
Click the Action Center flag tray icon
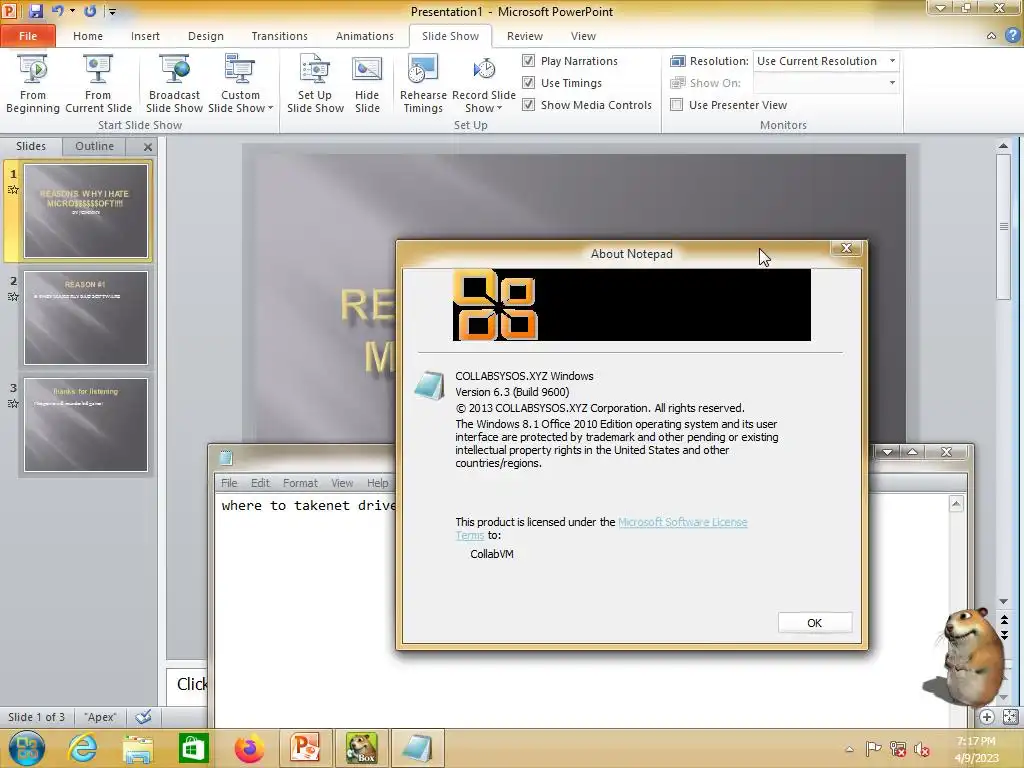click(873, 749)
